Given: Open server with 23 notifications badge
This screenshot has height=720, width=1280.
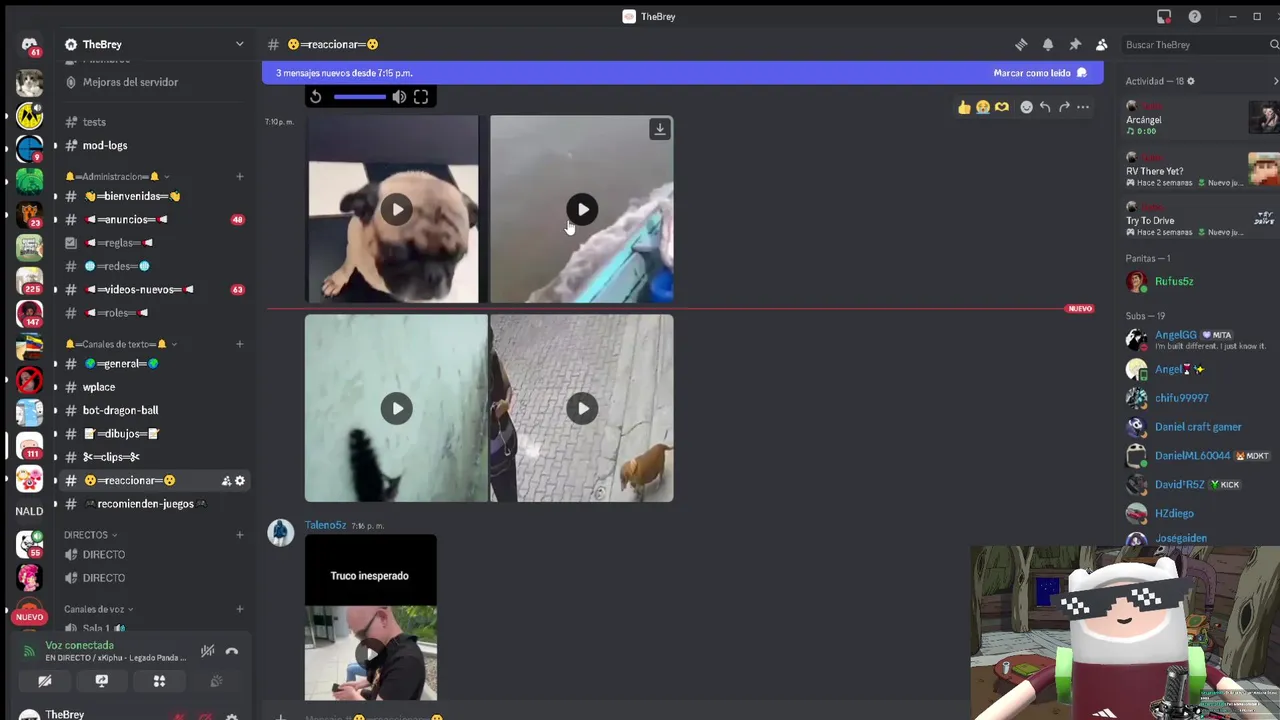Looking at the screenshot, I should click(x=30, y=214).
